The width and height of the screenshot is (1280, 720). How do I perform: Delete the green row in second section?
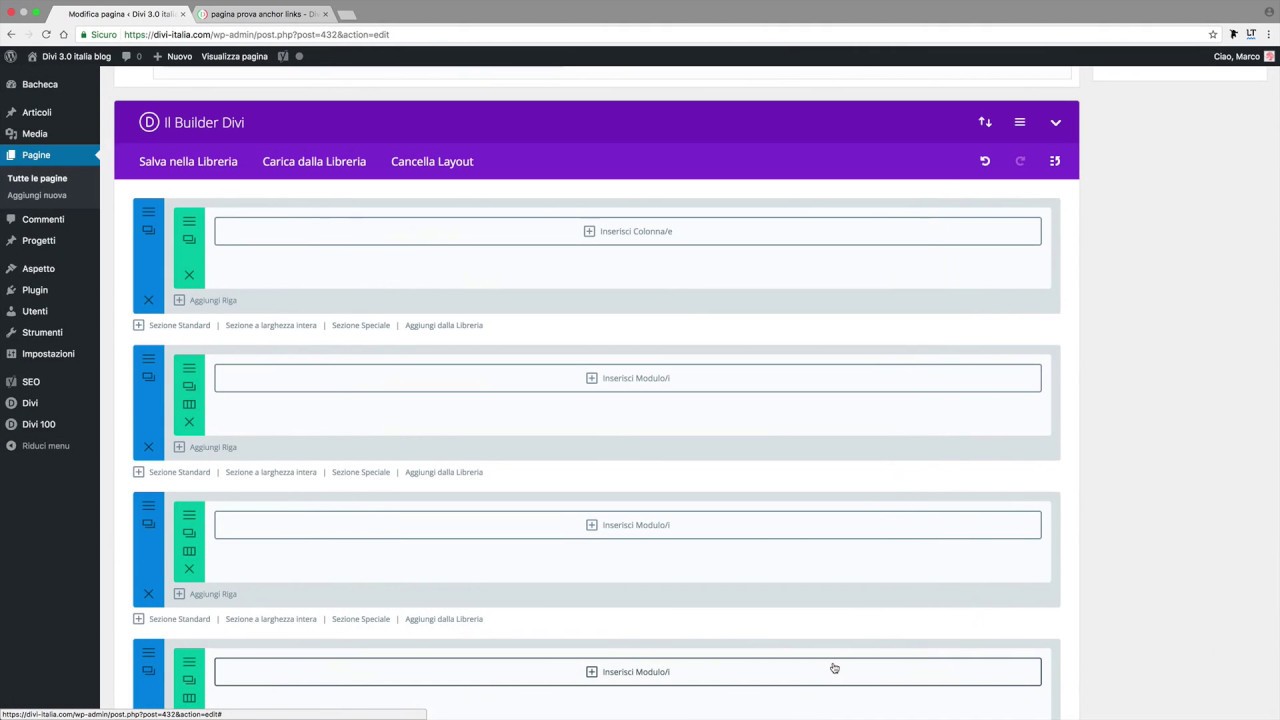pos(189,422)
